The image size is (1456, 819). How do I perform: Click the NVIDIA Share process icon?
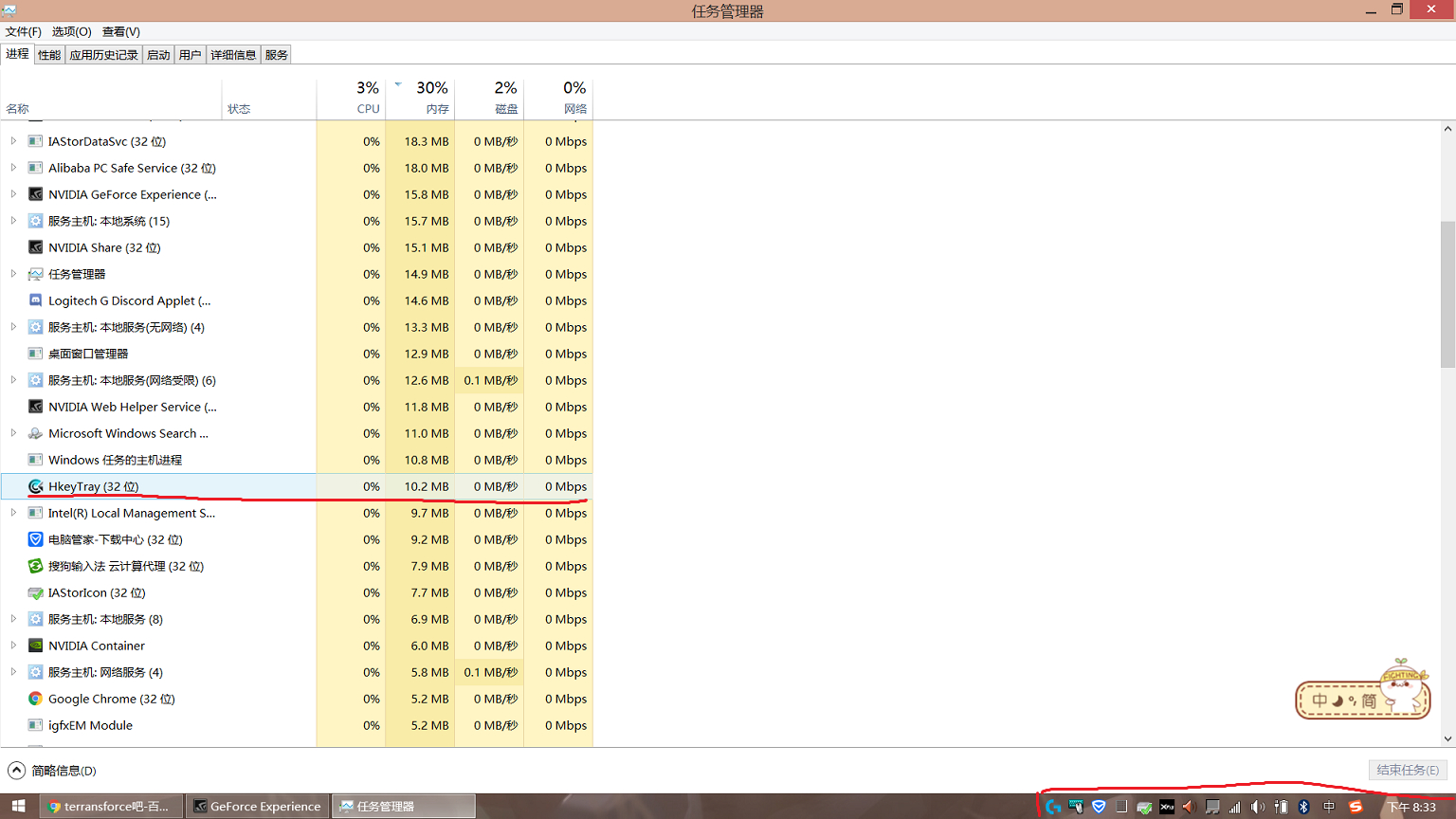coord(35,247)
